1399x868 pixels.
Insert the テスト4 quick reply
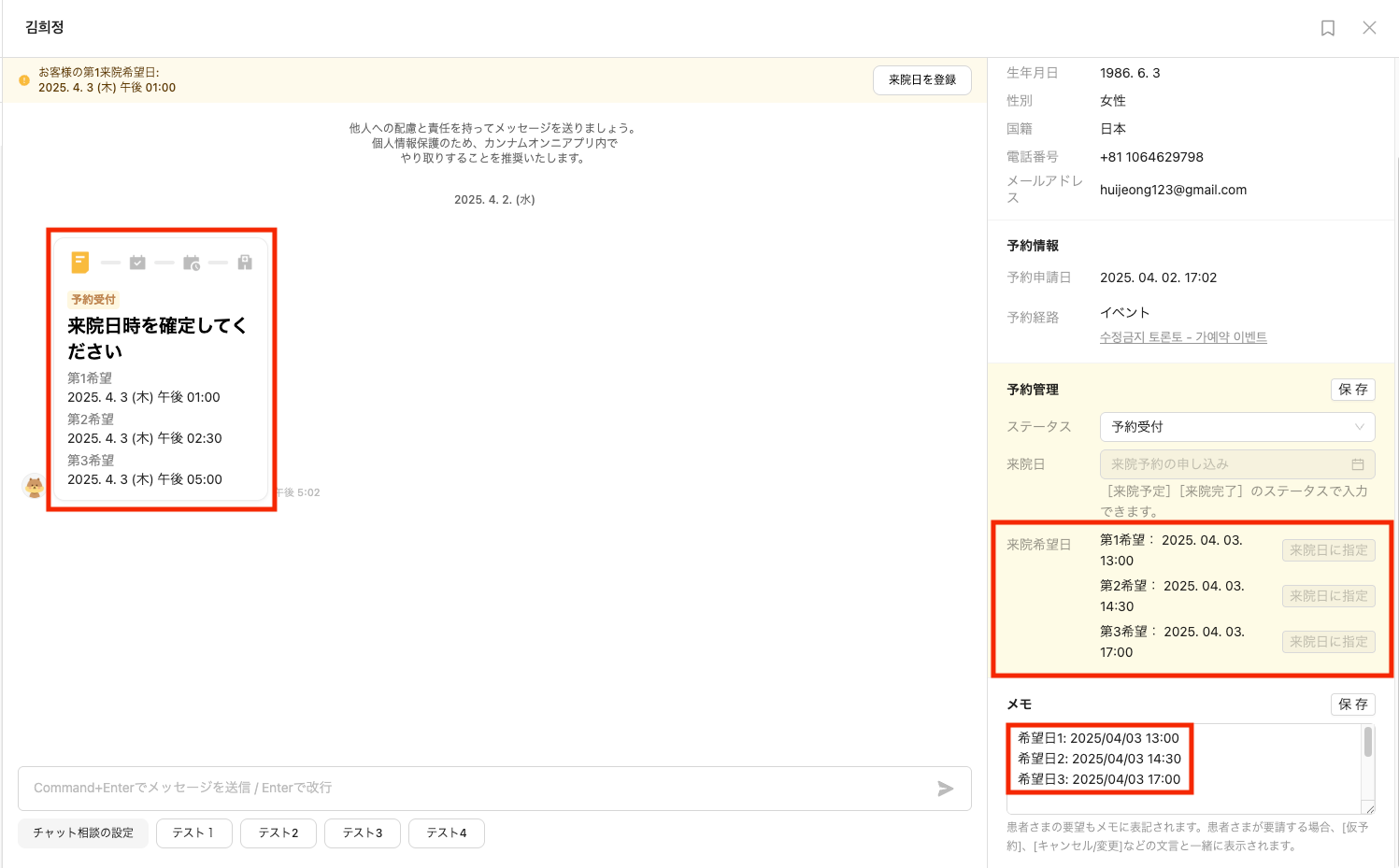coord(447,833)
